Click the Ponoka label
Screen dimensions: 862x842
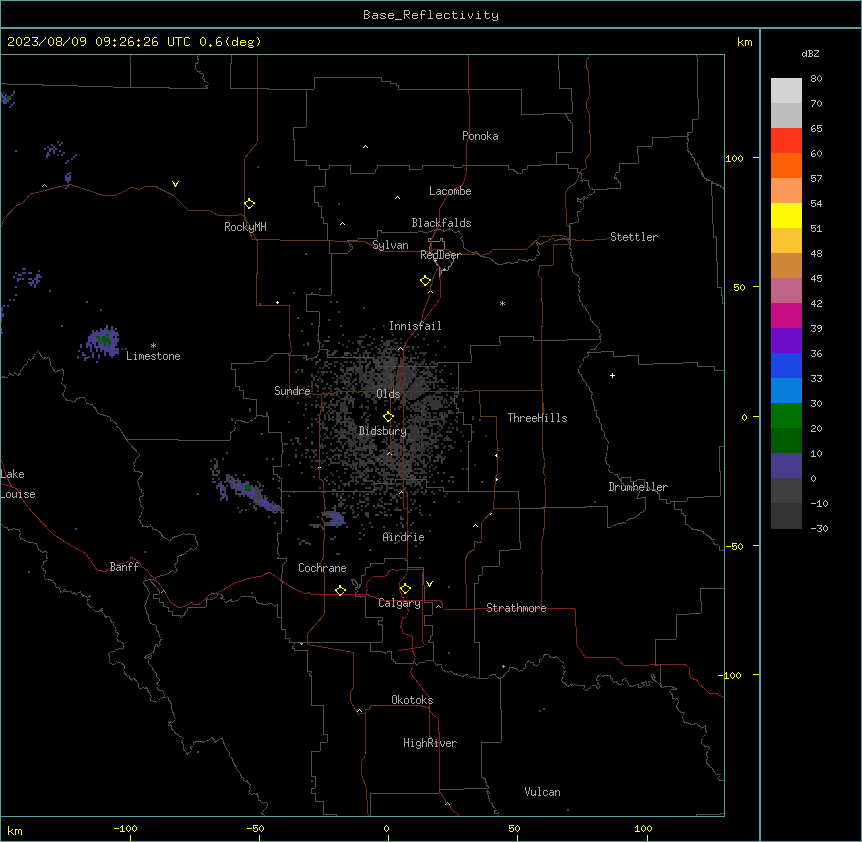pyautogui.click(x=480, y=136)
